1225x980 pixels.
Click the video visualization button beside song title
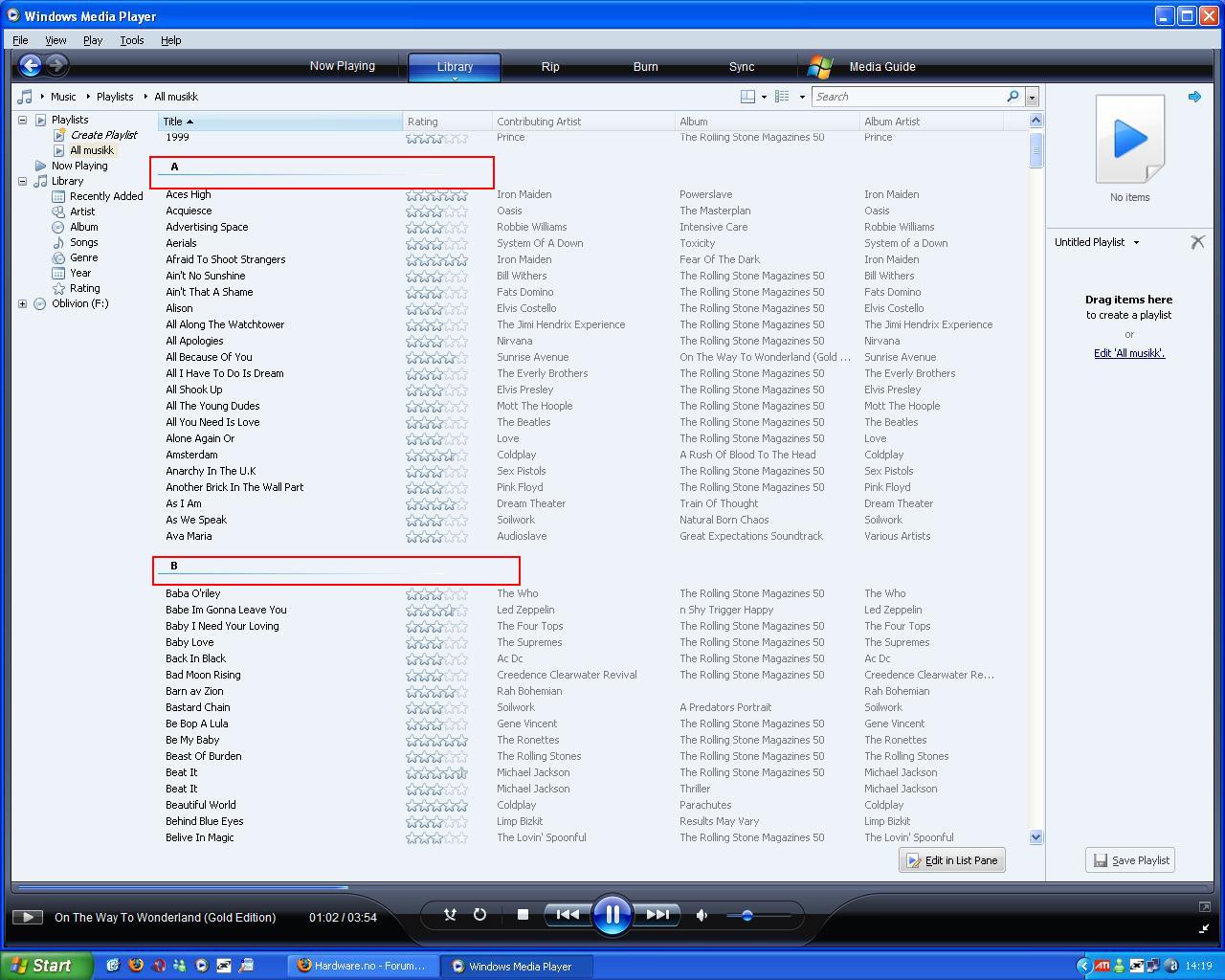coord(27,917)
